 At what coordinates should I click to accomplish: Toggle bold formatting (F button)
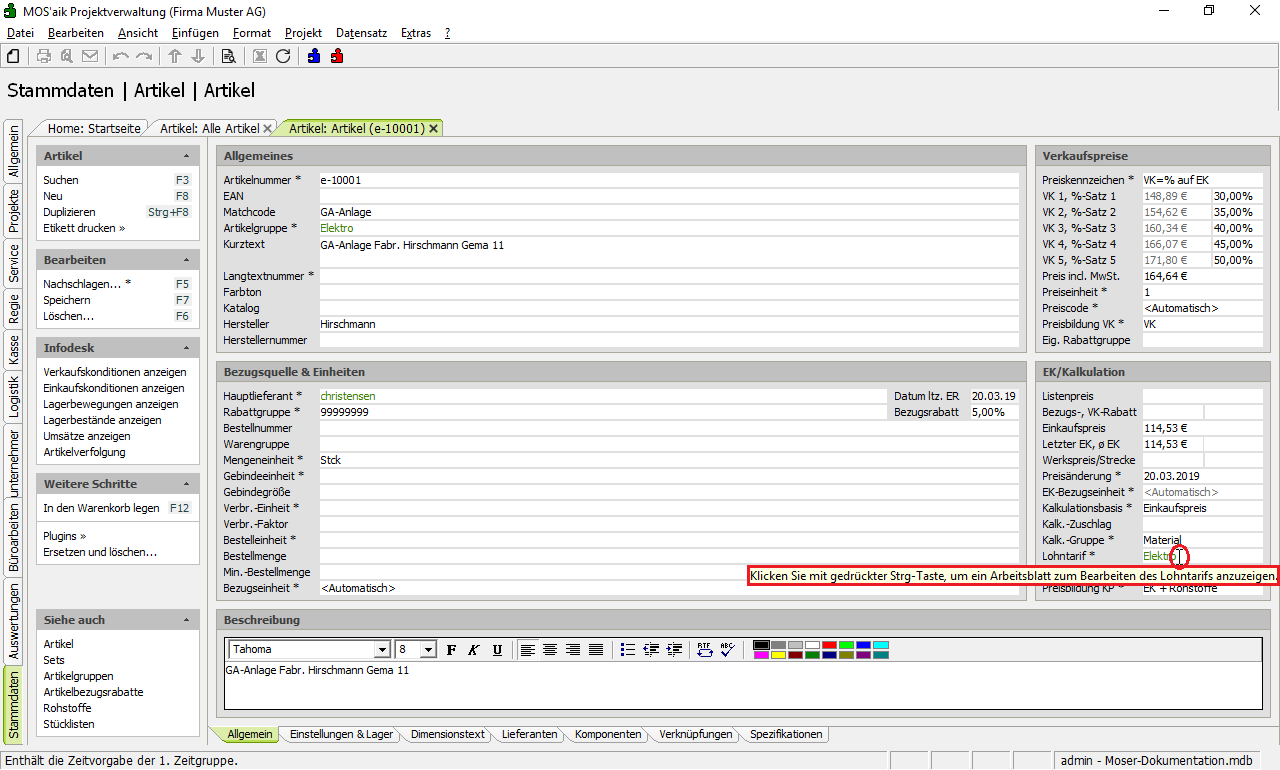tap(451, 650)
